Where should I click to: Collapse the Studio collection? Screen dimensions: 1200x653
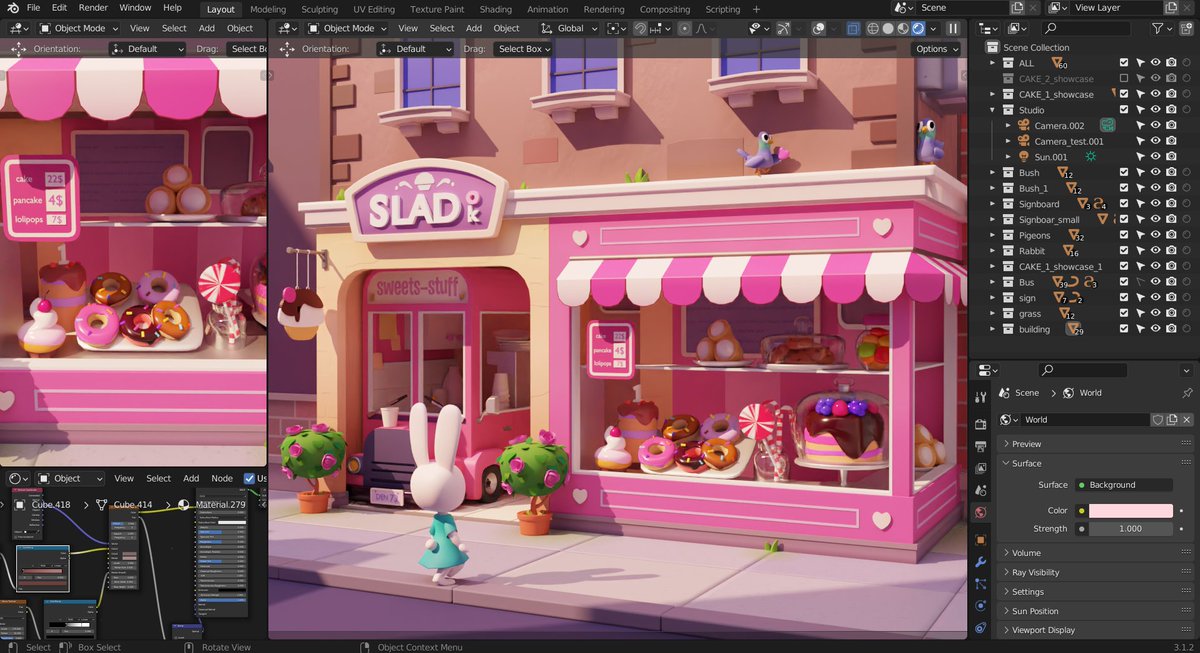pos(993,110)
